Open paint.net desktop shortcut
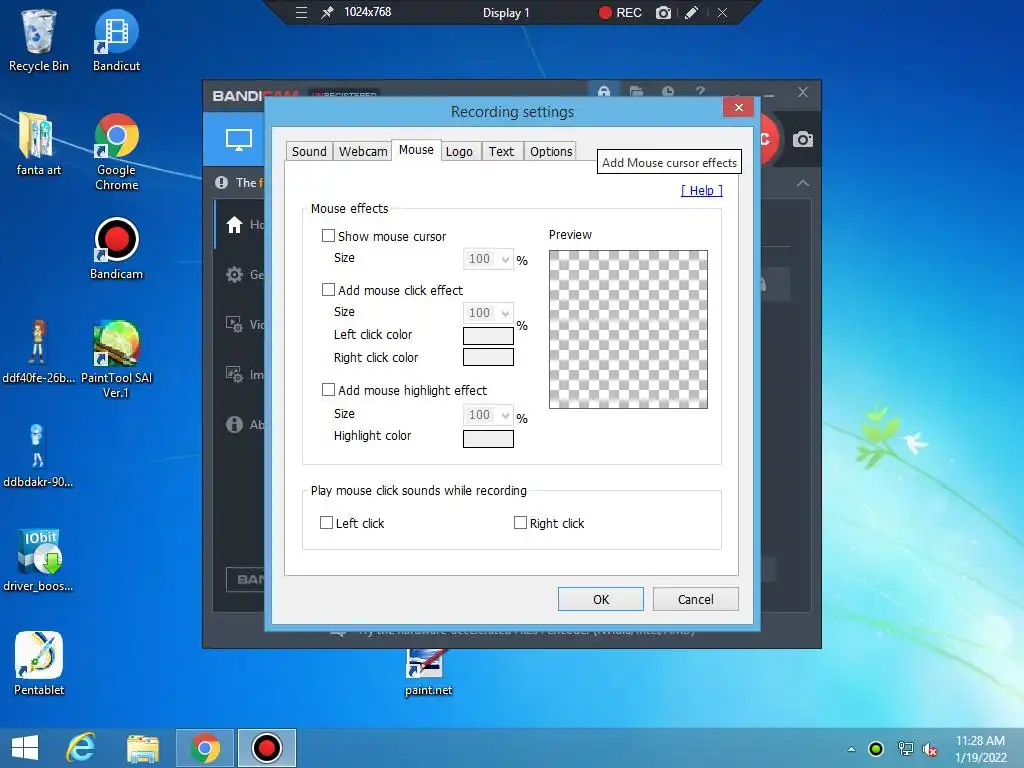 pos(428,673)
